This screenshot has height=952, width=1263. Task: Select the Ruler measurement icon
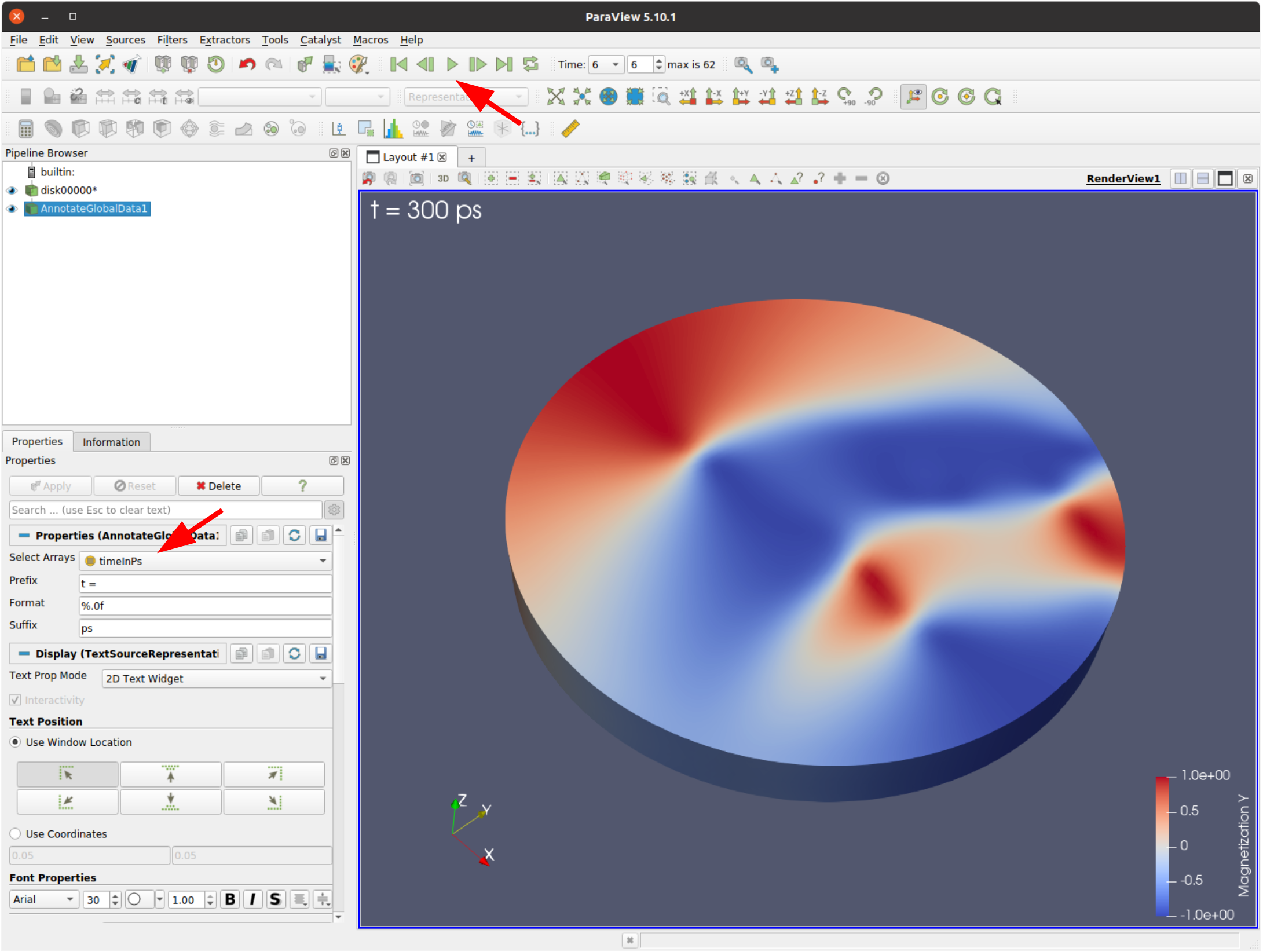click(570, 129)
